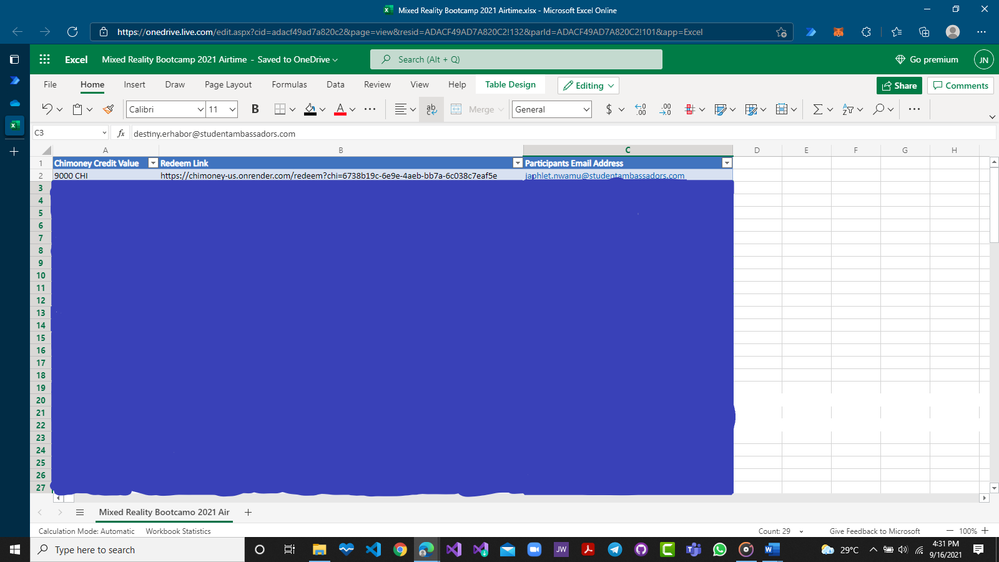Expand the font name dropdown
This screenshot has width=999, height=562.
click(200, 110)
